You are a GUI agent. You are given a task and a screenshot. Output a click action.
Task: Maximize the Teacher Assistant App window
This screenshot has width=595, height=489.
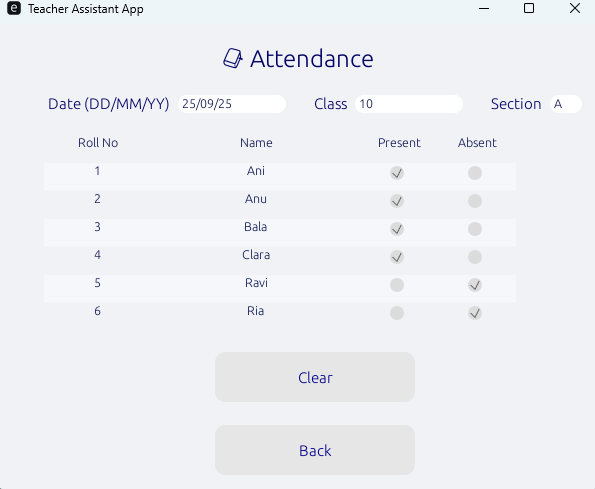(x=529, y=8)
